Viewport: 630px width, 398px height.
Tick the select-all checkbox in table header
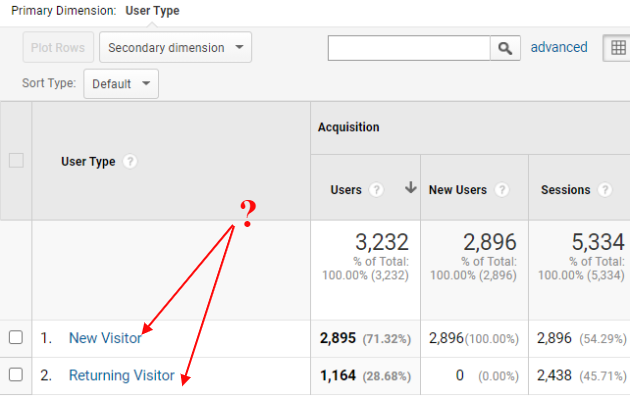coord(16,160)
